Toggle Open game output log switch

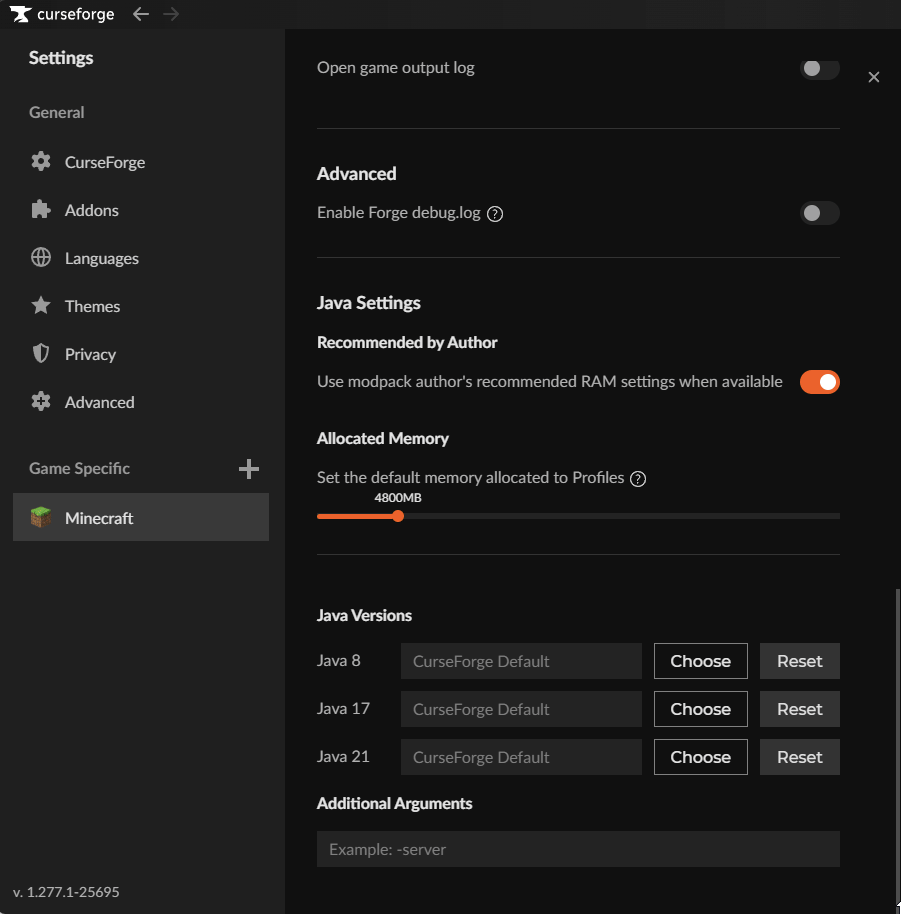click(x=819, y=69)
